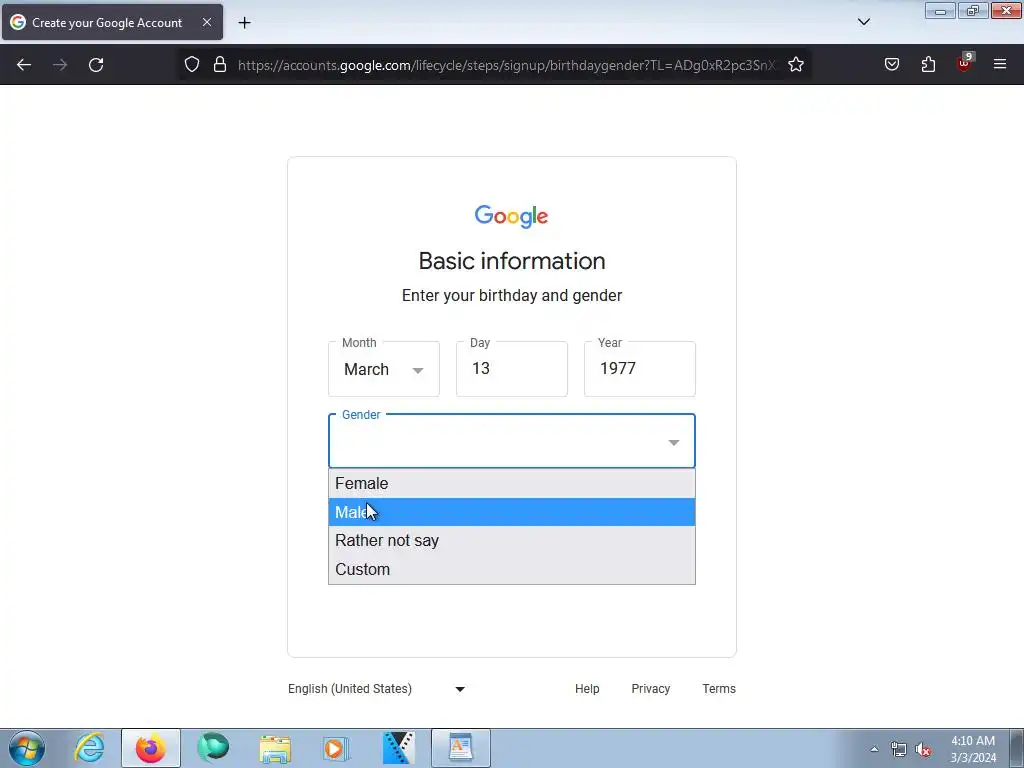The width and height of the screenshot is (1024, 768).
Task: Switch to Firefox in taskbar
Action: (151, 748)
